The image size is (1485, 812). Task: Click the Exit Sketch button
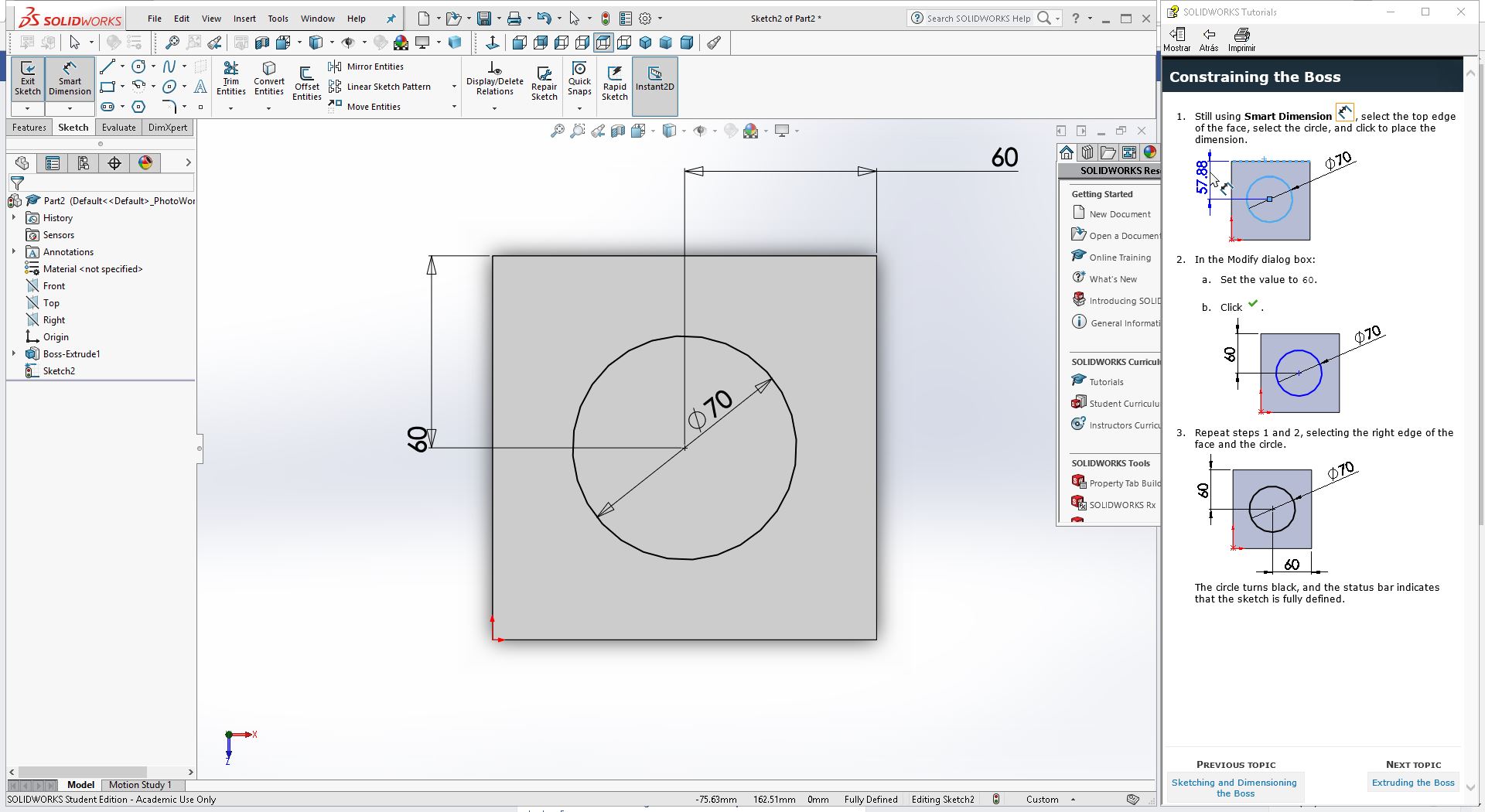[27, 78]
